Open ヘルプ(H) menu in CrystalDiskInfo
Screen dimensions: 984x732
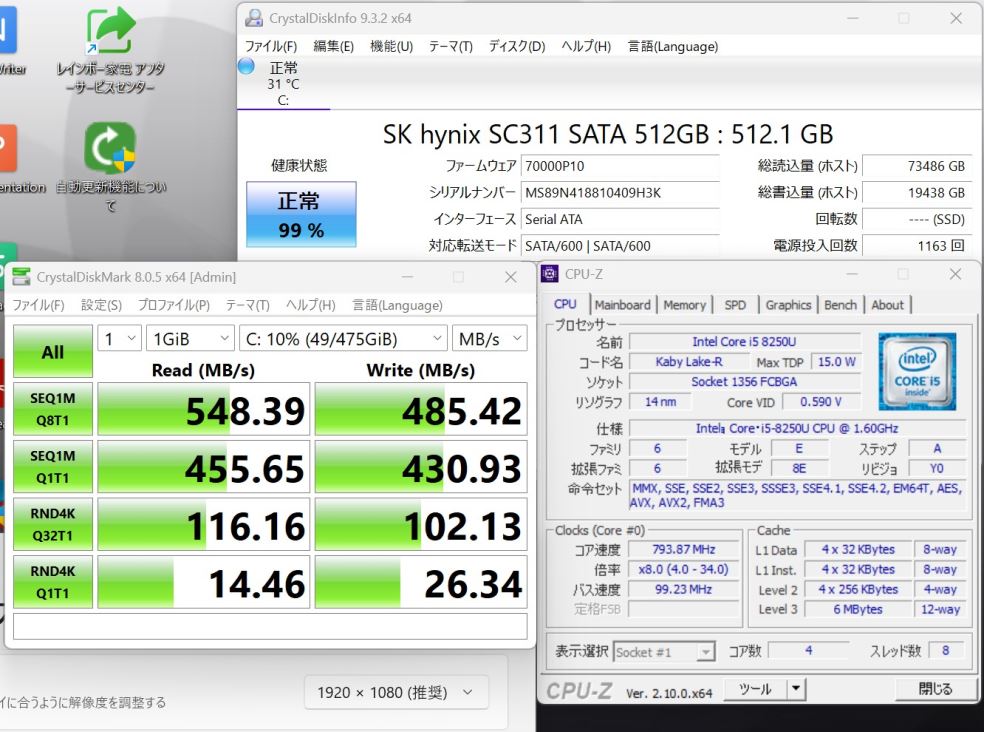click(586, 46)
